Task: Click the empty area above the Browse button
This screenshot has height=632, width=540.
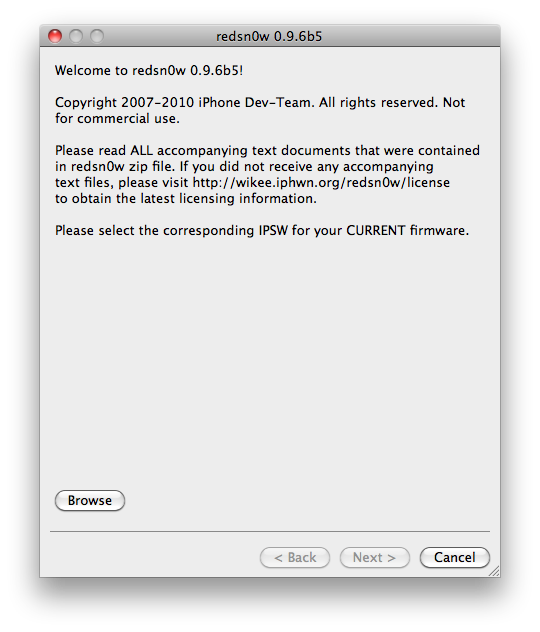Action: 270,363
